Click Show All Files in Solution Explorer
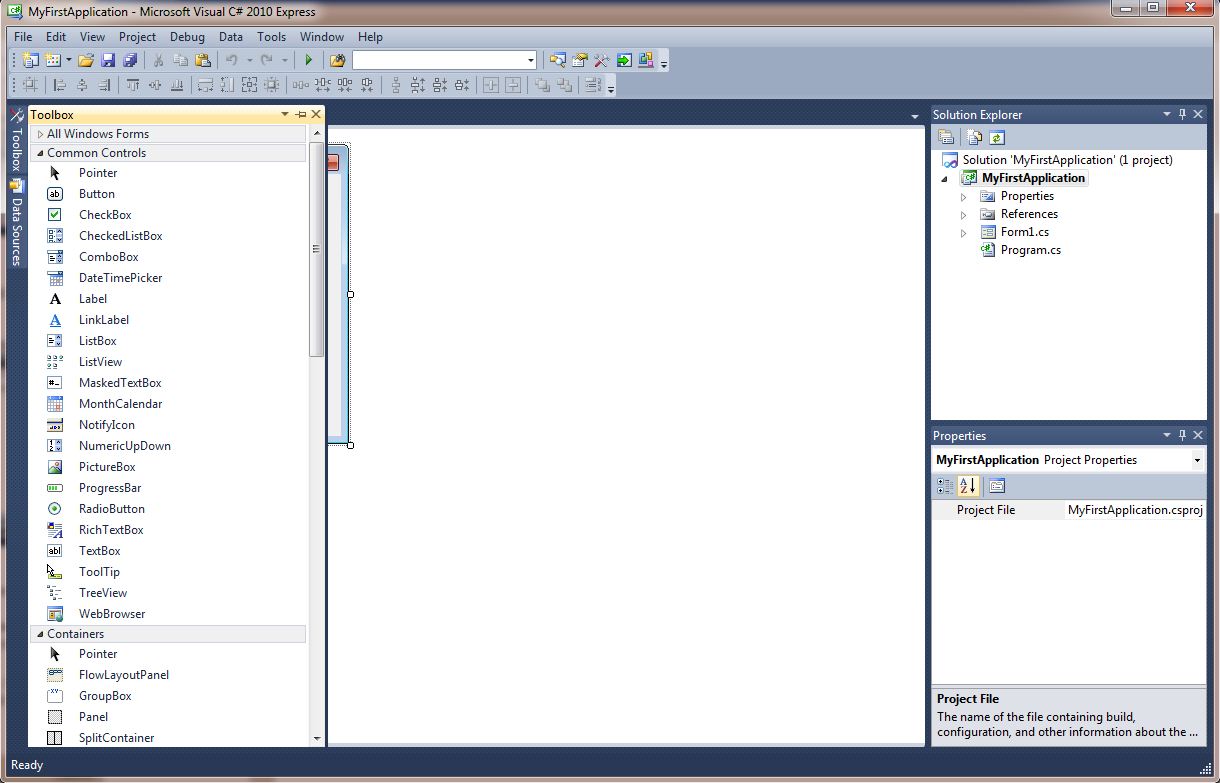The image size is (1220, 783). pyautogui.click(x=974, y=138)
